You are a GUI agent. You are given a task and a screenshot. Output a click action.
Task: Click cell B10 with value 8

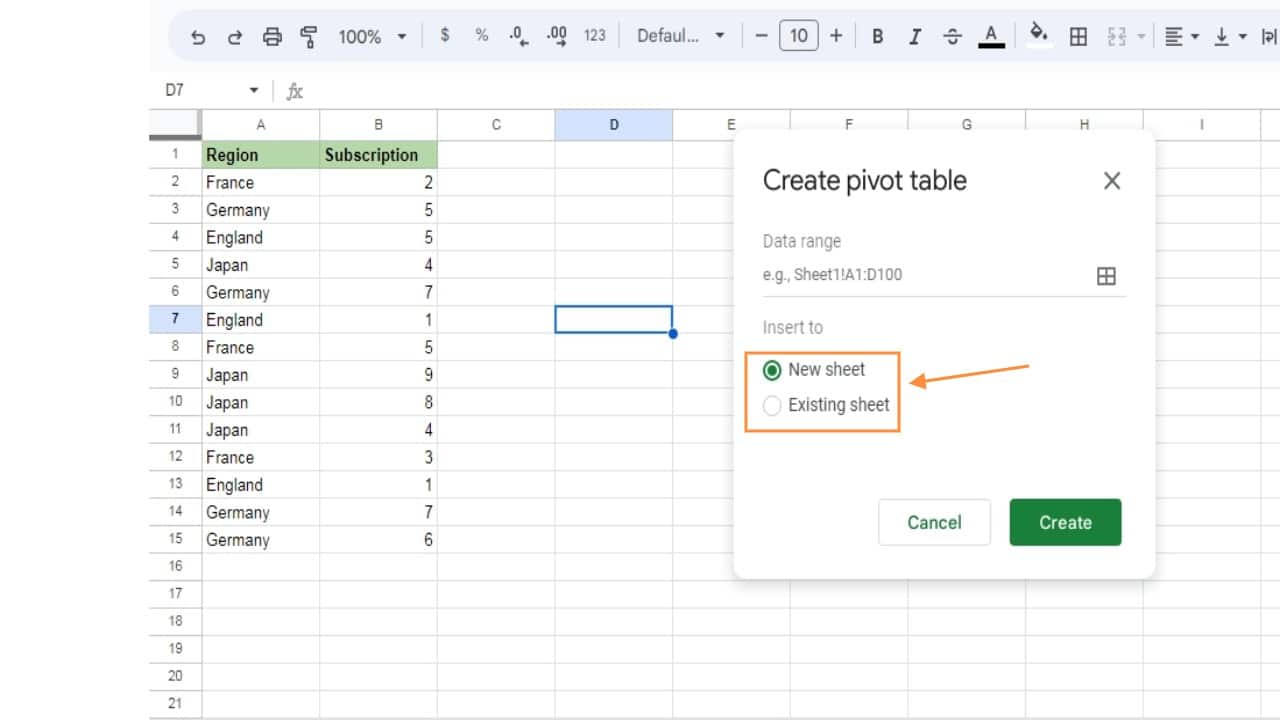[378, 402]
